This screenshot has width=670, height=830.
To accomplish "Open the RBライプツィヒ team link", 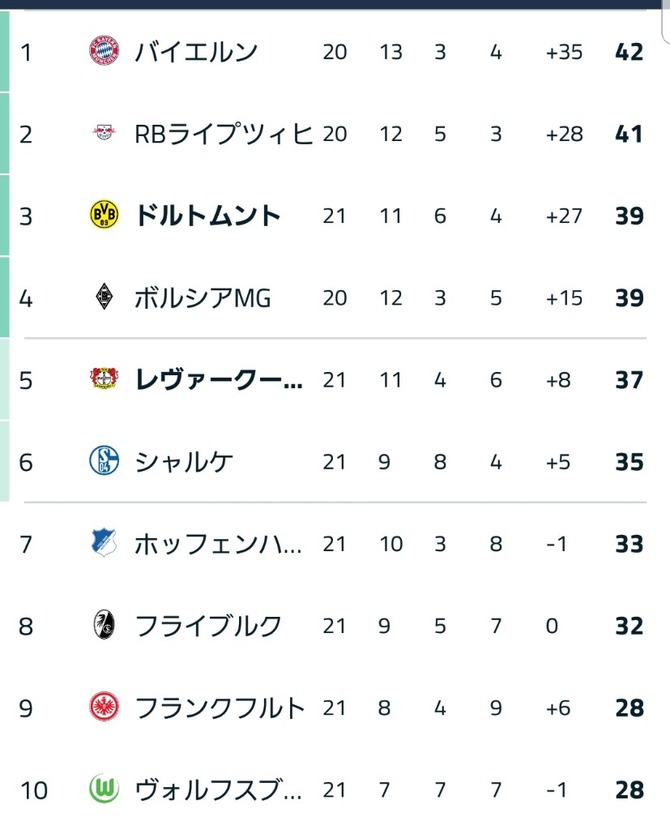I will pyautogui.click(x=223, y=134).
